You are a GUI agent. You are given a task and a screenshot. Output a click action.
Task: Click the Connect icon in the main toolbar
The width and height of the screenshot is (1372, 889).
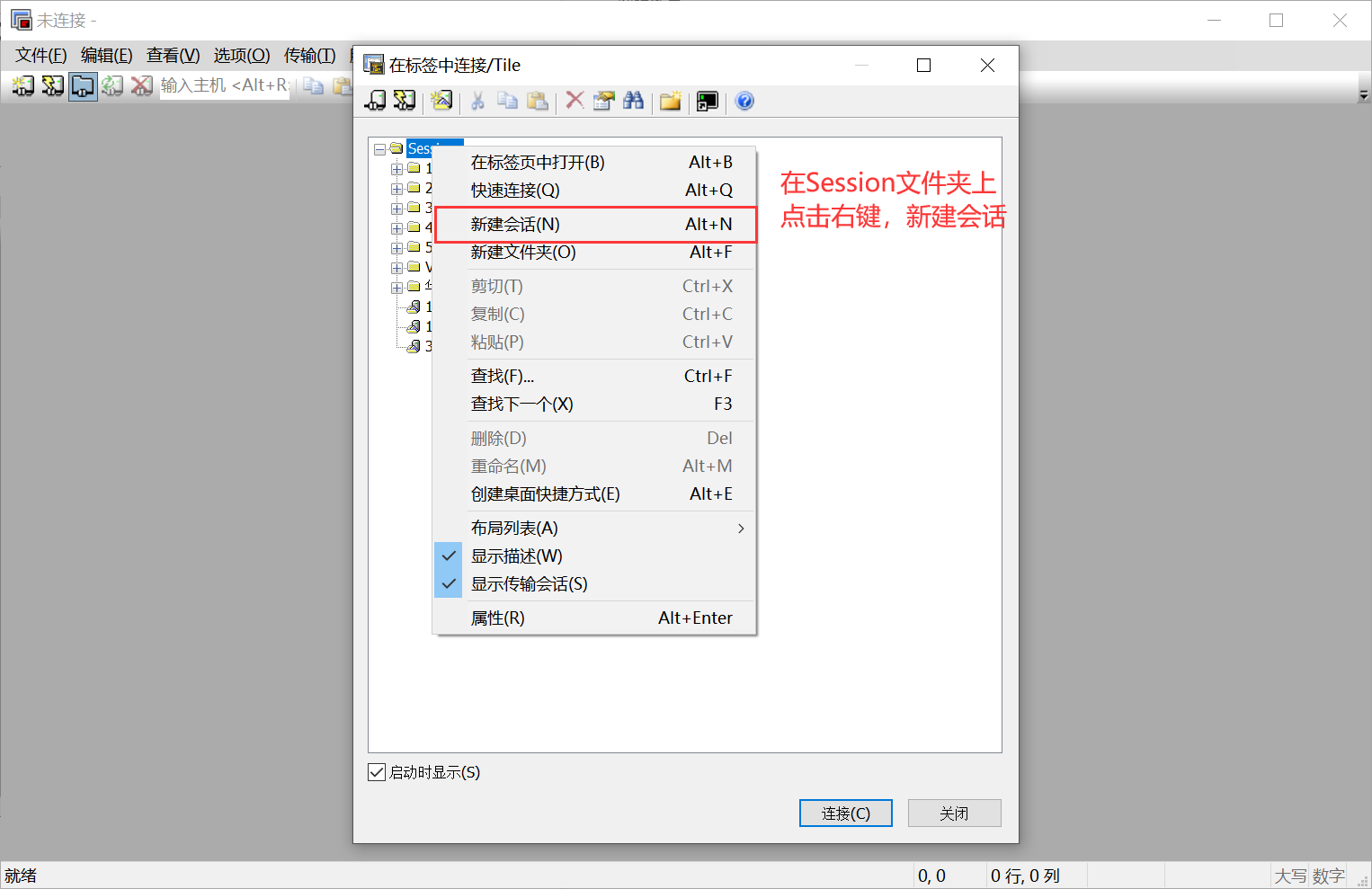pos(22,85)
